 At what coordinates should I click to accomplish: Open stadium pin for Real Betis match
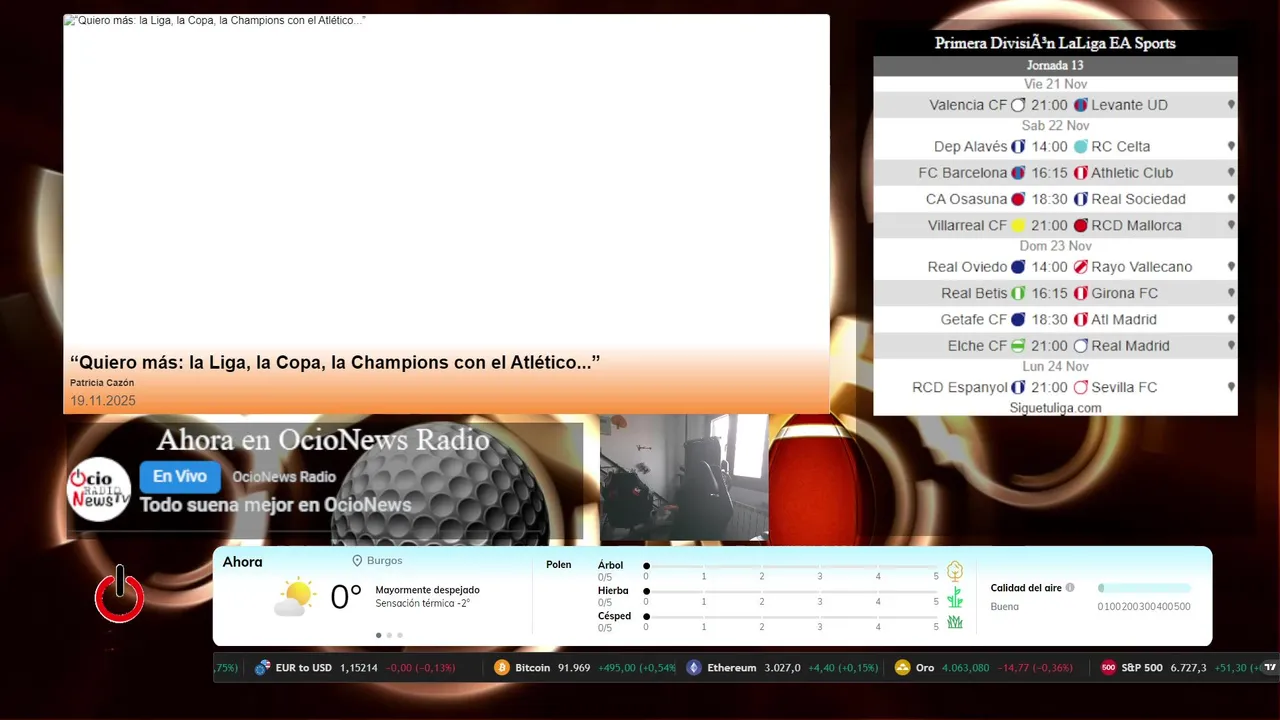(1231, 293)
